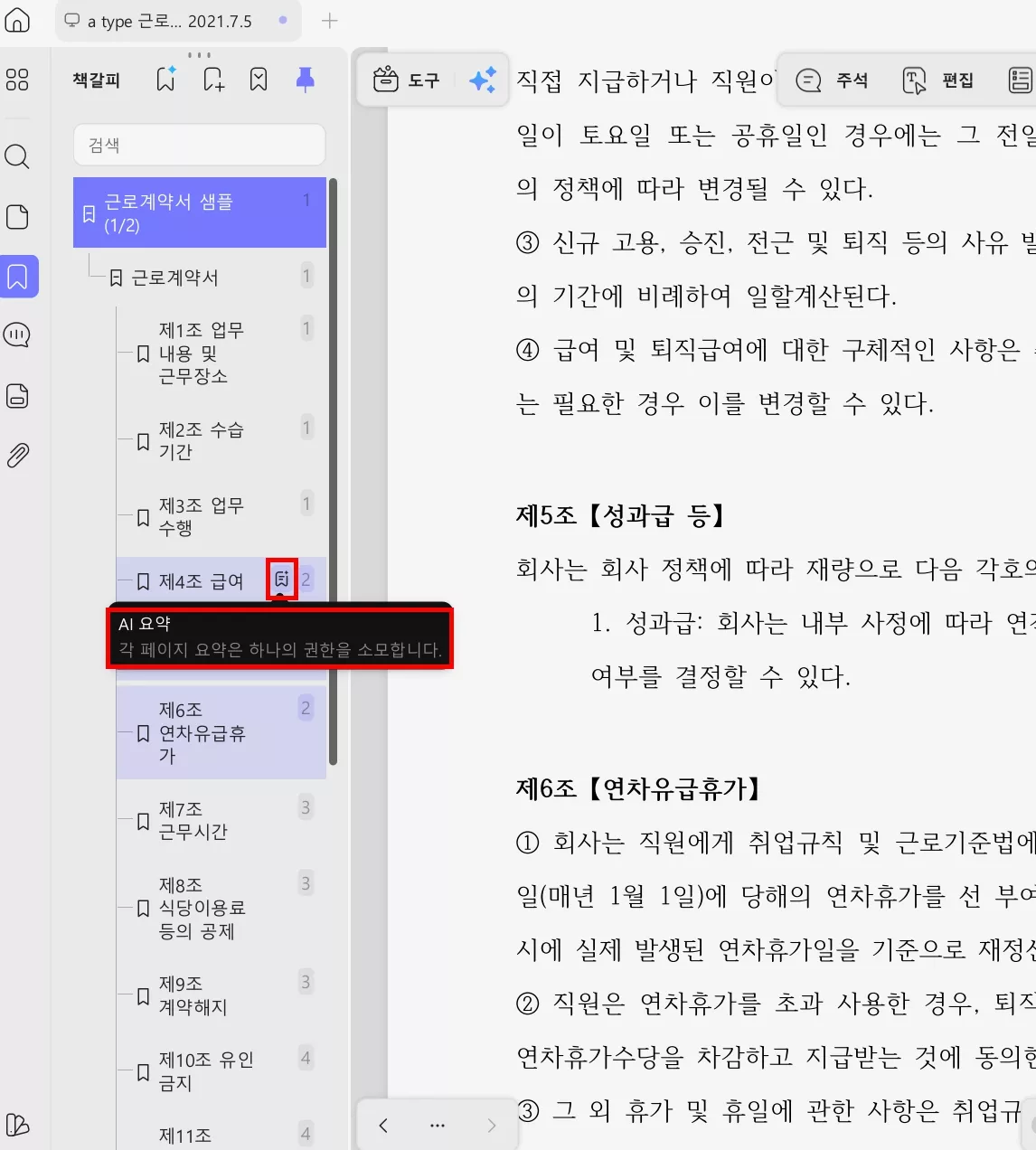Open the search panel in the left rail
This screenshot has width=1036, height=1150.
click(x=18, y=156)
